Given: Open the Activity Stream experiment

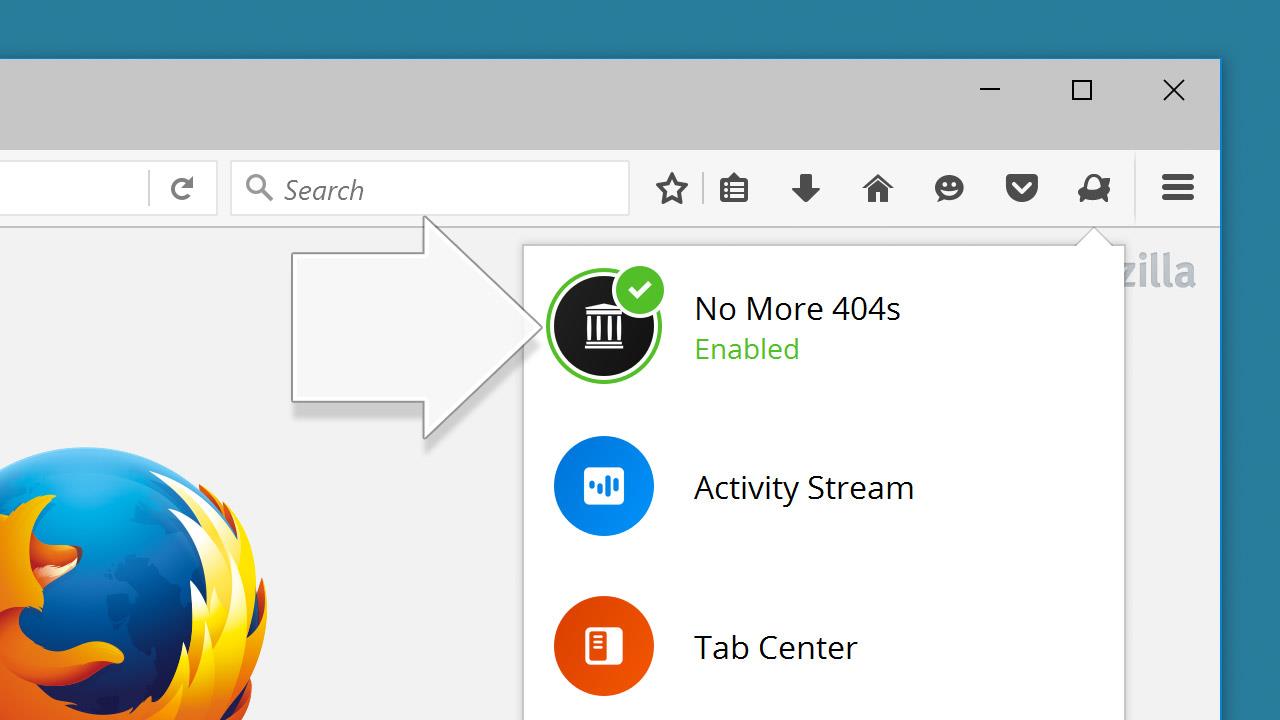Looking at the screenshot, I should [824, 486].
